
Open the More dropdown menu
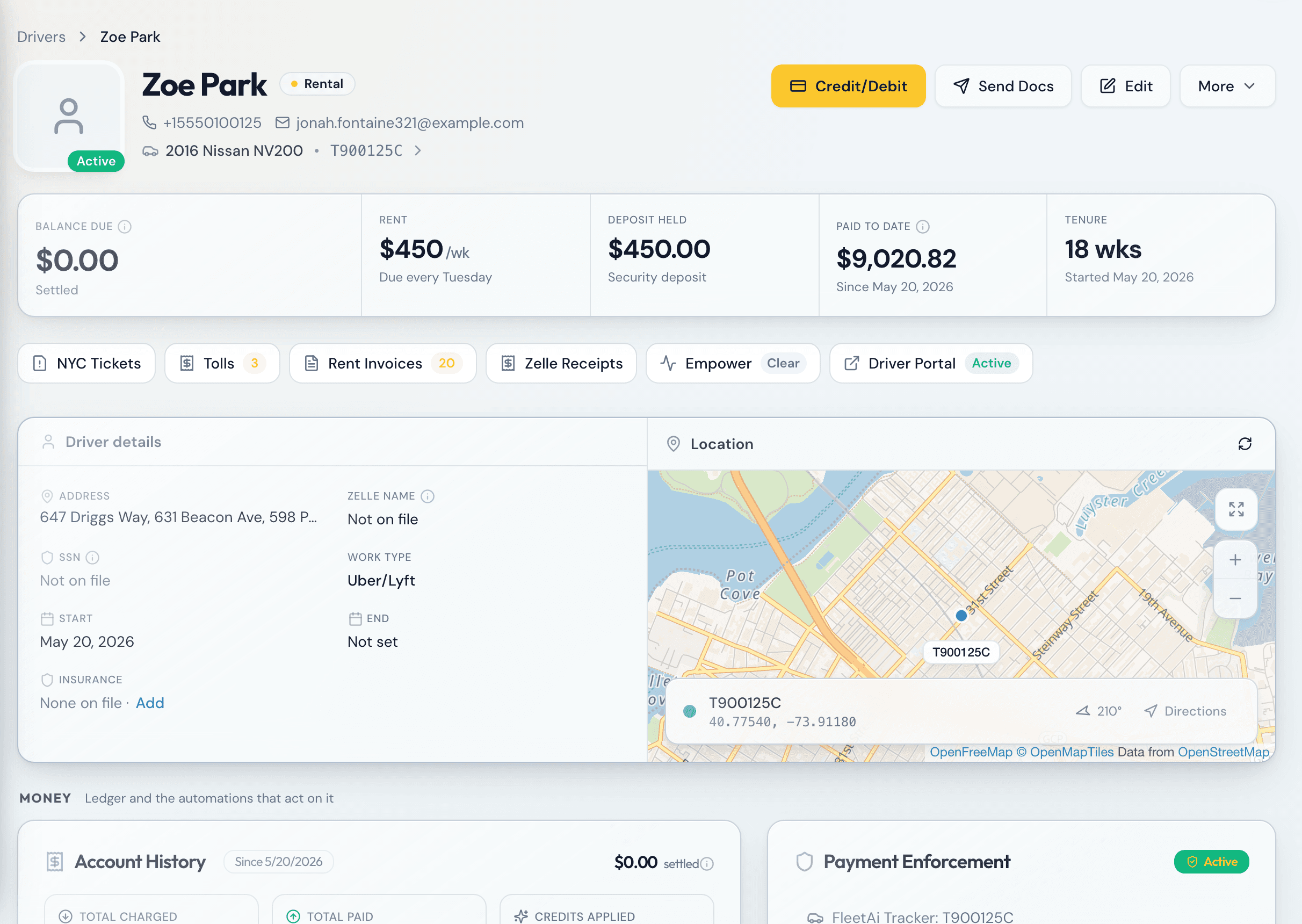1227,86
